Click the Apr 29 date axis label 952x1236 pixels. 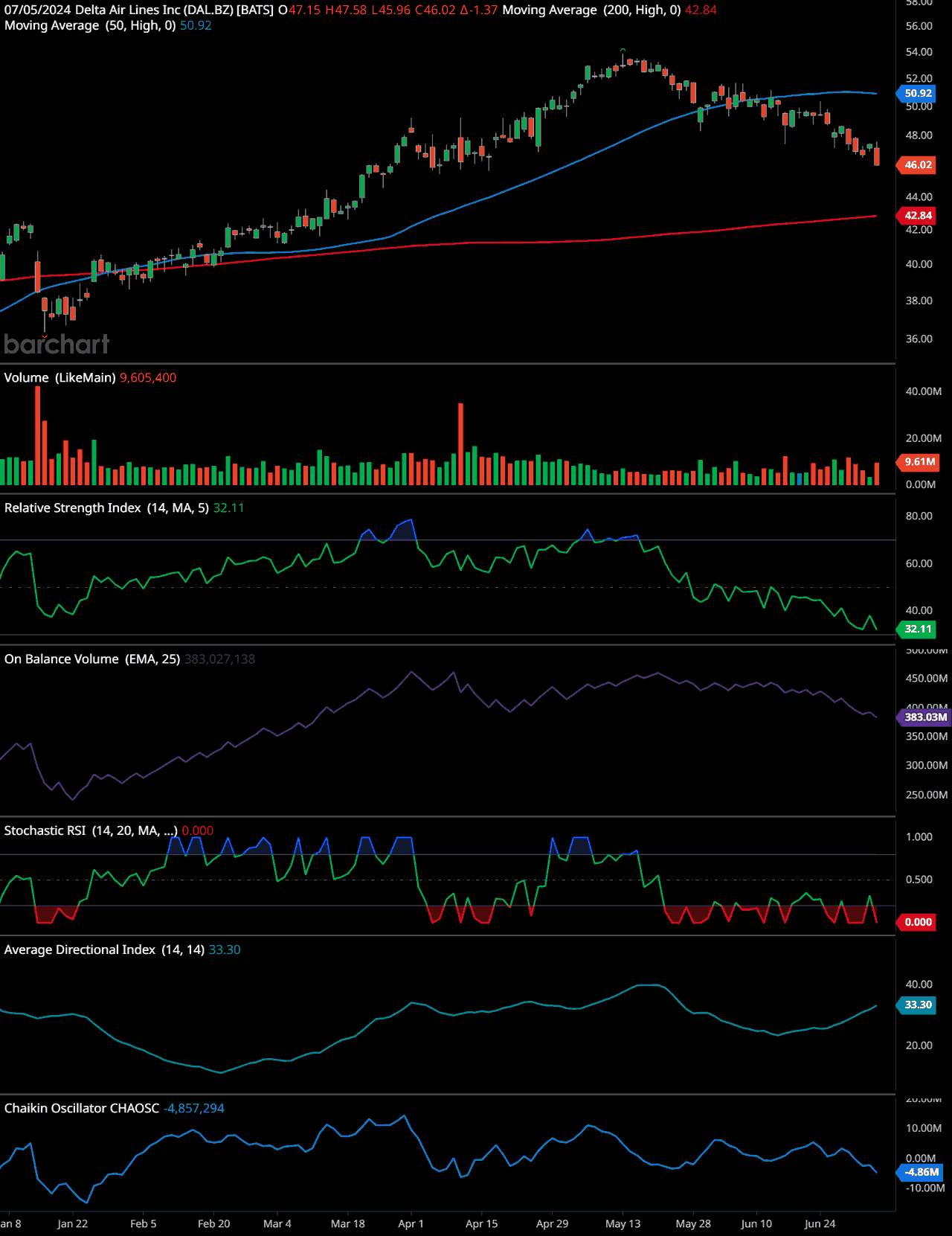[553, 1224]
